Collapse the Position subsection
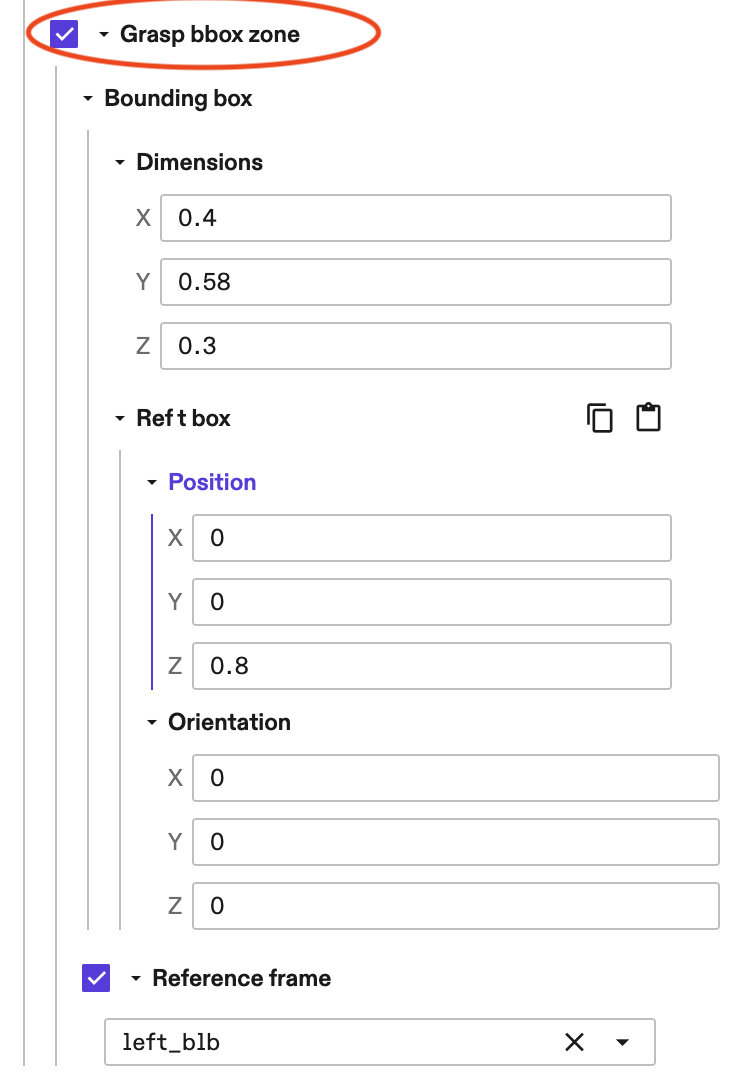Screen dimensions: 744x1078 tap(152, 483)
